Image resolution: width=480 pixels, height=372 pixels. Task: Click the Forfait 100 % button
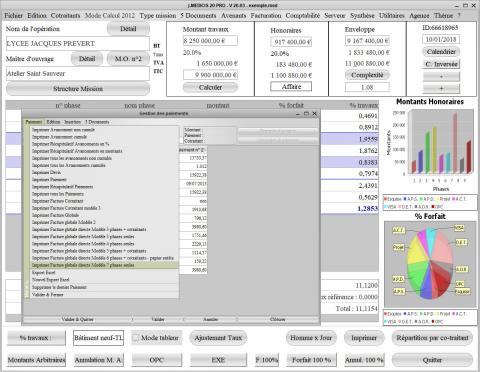[x=311, y=360]
